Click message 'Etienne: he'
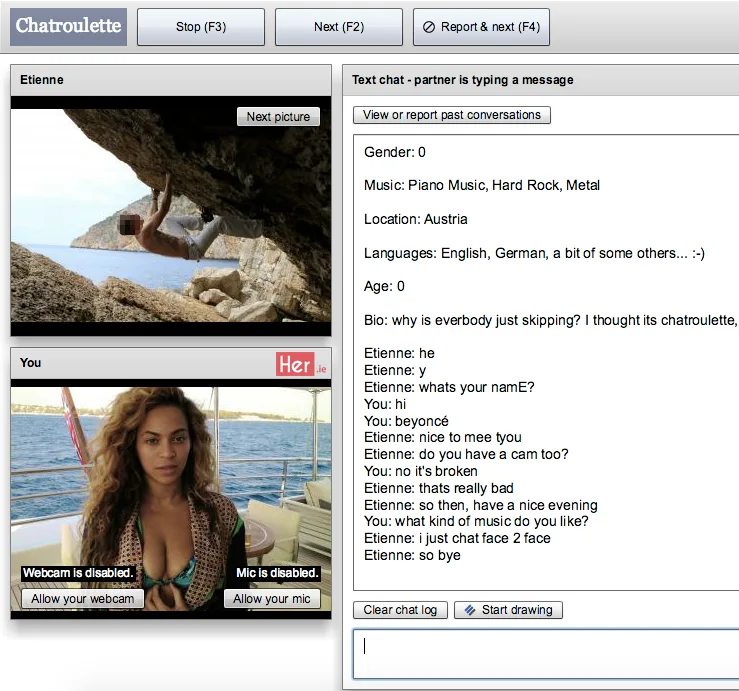This screenshot has height=691, width=739. coord(399,354)
